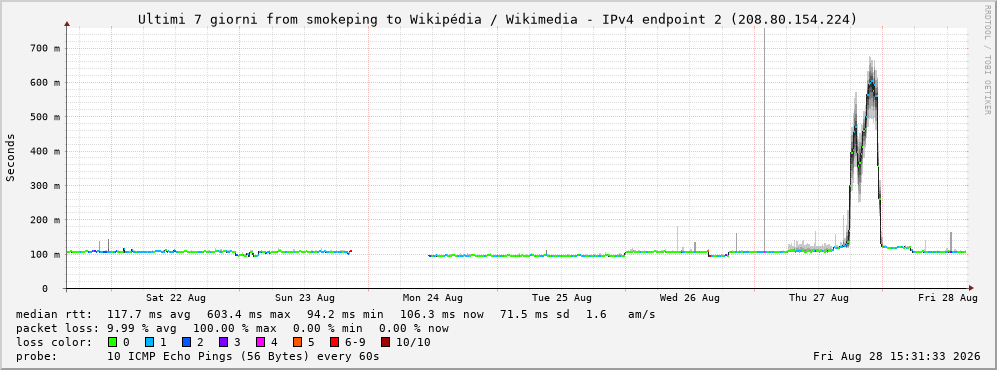
Task: Click the Fri 28 Aug axis label
Action: point(947,298)
